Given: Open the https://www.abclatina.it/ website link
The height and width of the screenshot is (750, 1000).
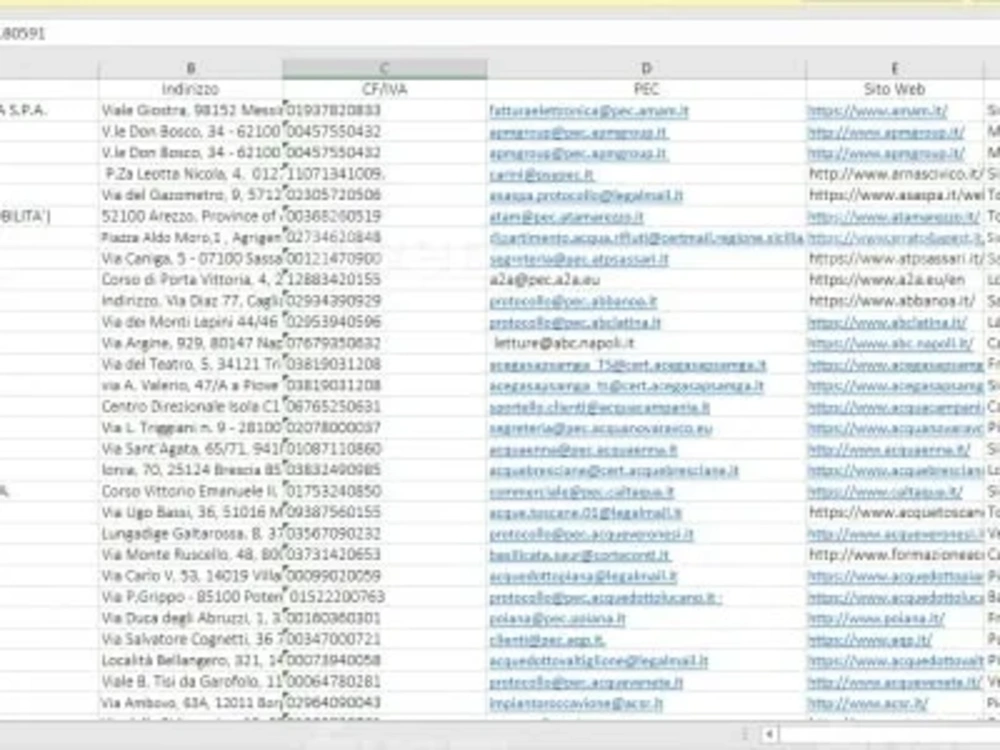Looking at the screenshot, I should [887, 322].
